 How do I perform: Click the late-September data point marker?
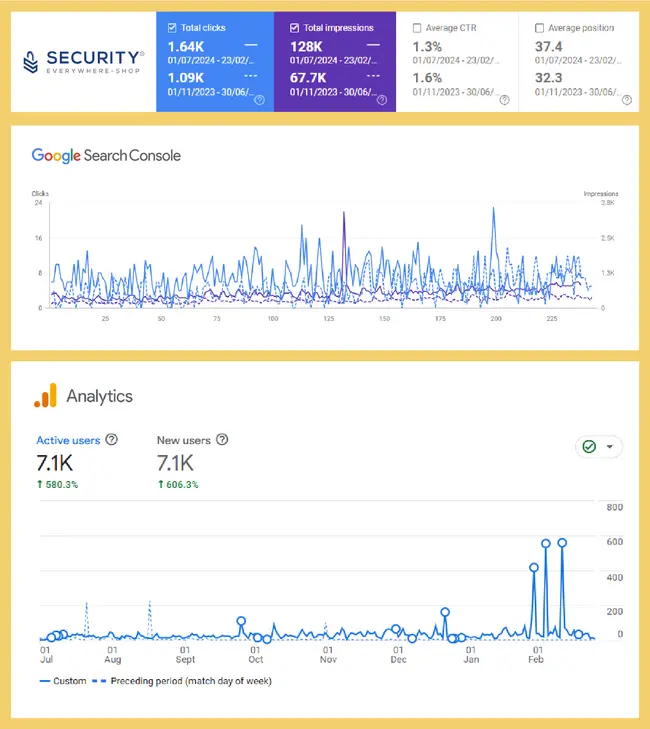pyautogui.click(x=241, y=621)
